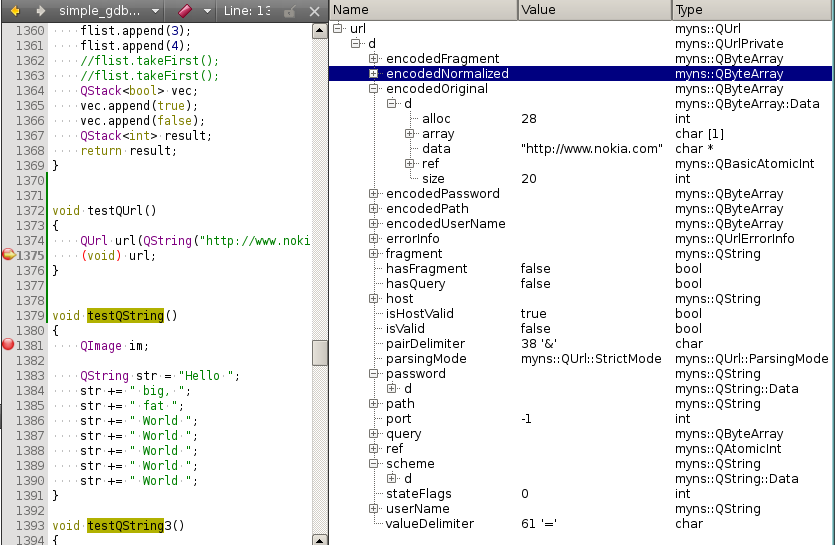Expand the array node under encodedOriginal
835x545 pixels.
pos(410,134)
